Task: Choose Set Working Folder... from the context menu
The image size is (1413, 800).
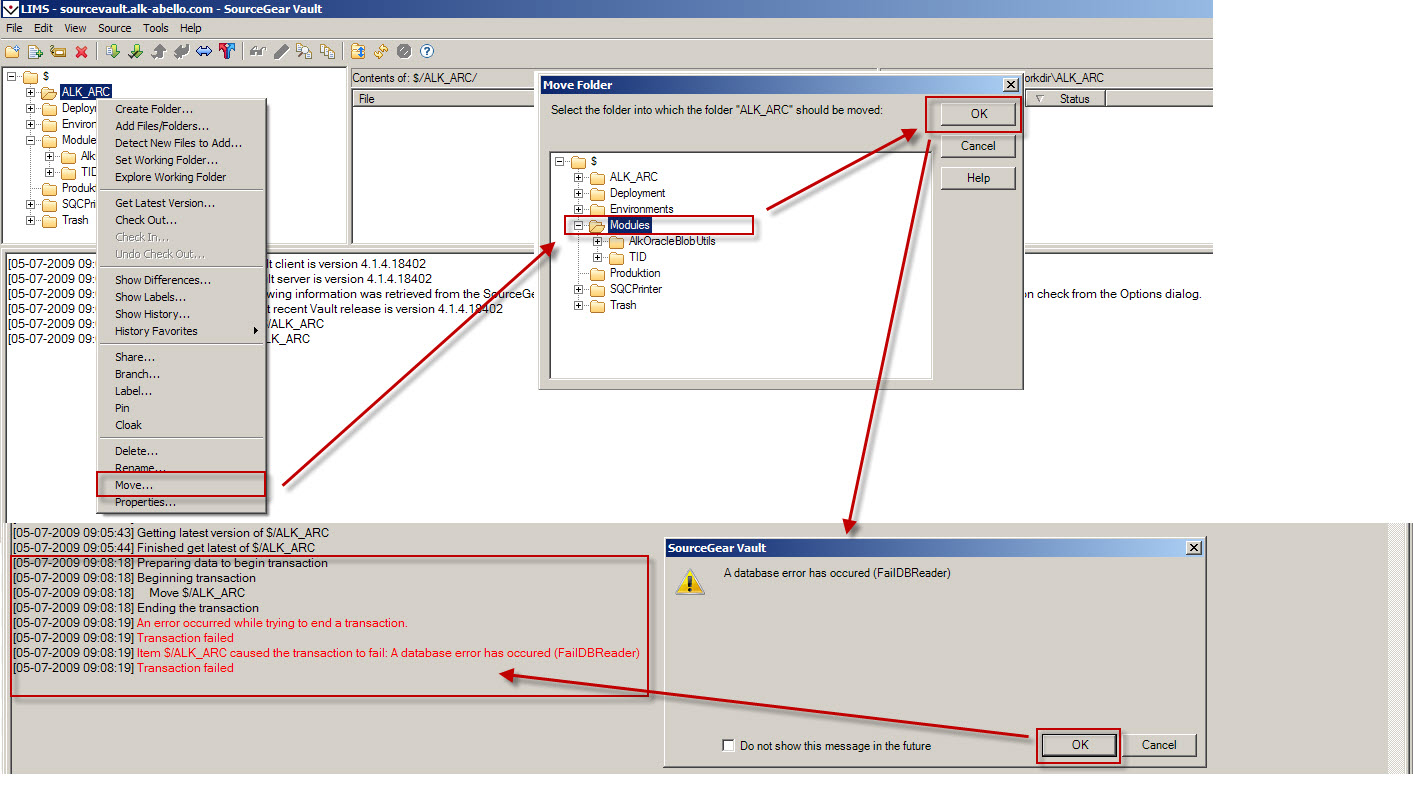Action: 181,160
